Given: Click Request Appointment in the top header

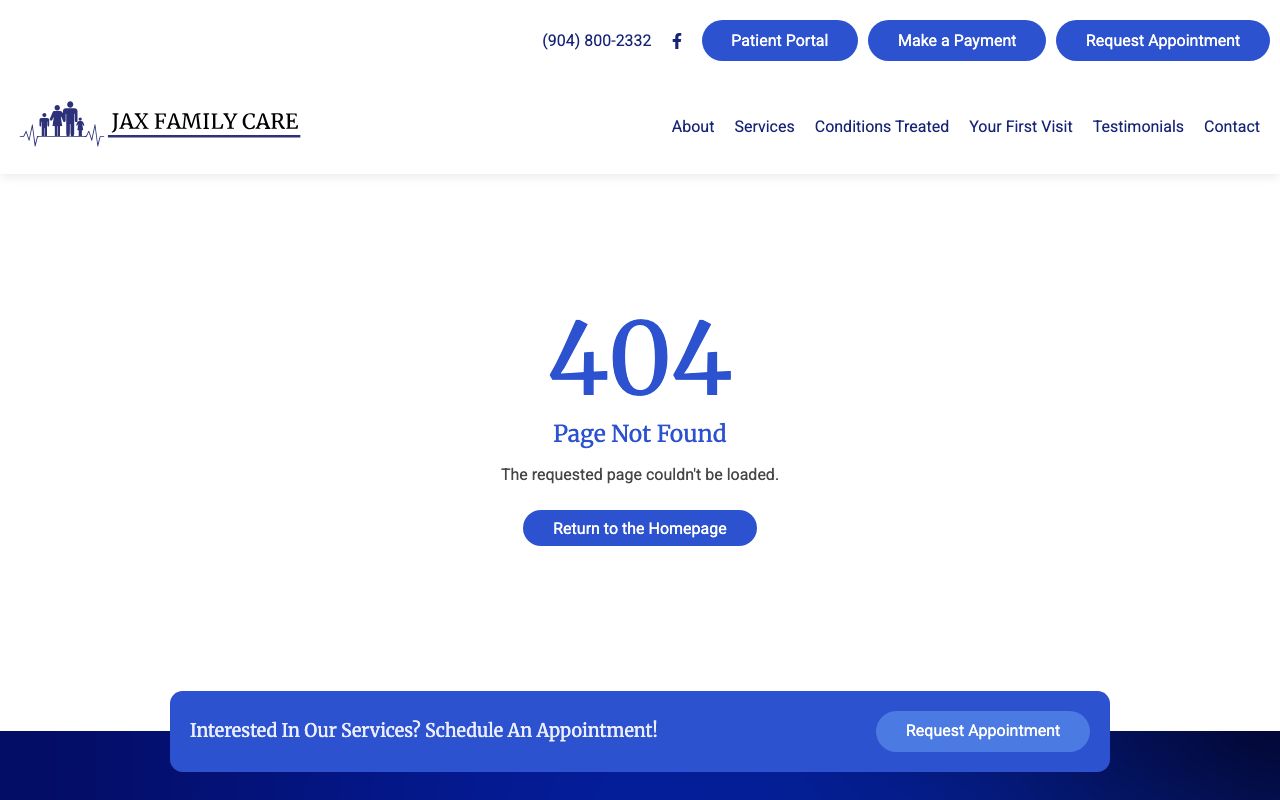Looking at the screenshot, I should click(x=1162, y=41).
